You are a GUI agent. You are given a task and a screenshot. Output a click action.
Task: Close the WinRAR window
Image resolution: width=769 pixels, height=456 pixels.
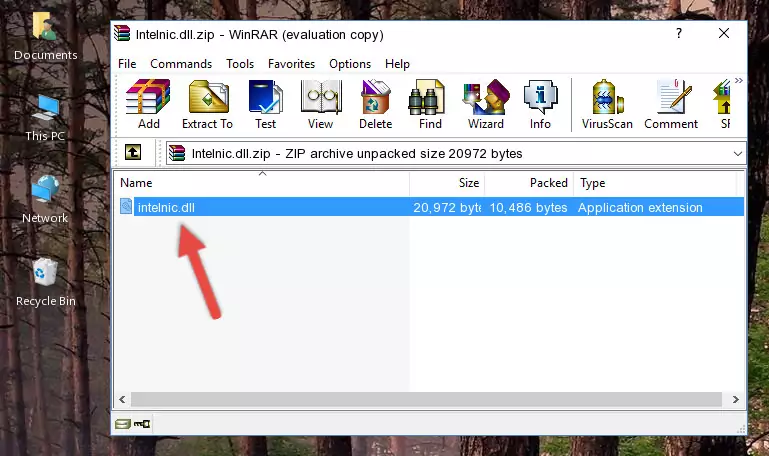tap(724, 33)
